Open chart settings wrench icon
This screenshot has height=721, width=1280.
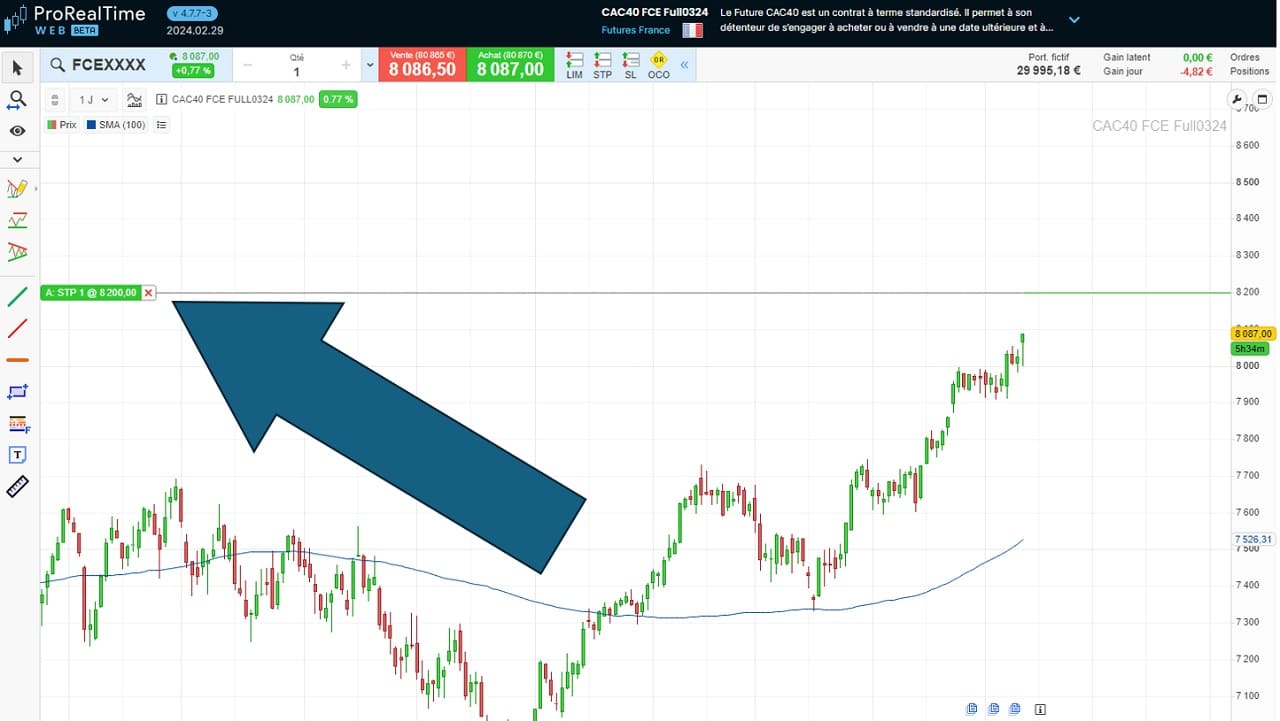click(1237, 99)
